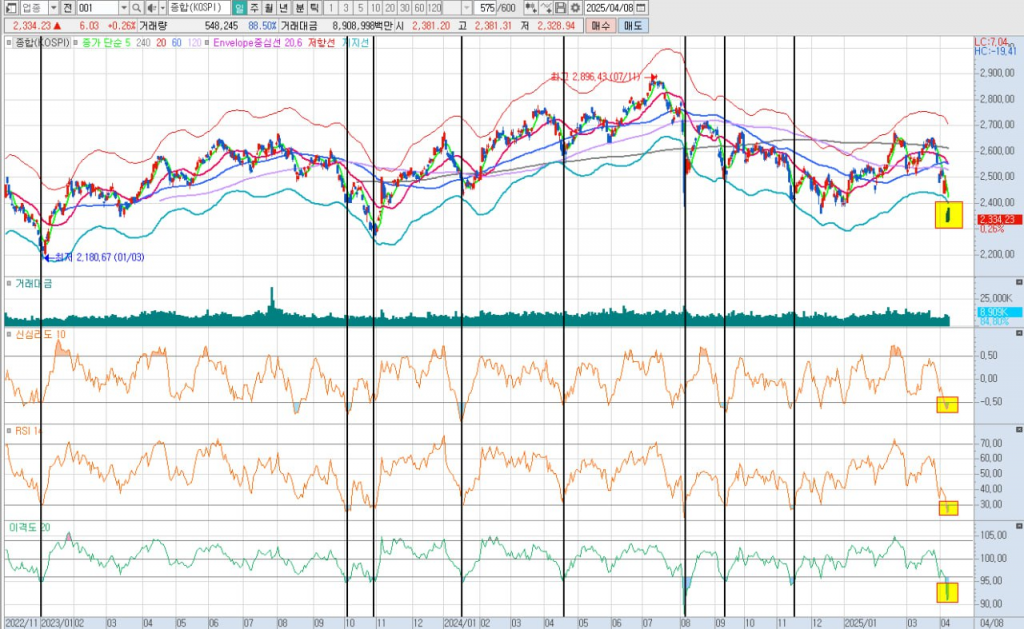Select the yearly (년) period tab
Image resolution: width=1024 pixels, height=629 pixels.
pos(284,7)
